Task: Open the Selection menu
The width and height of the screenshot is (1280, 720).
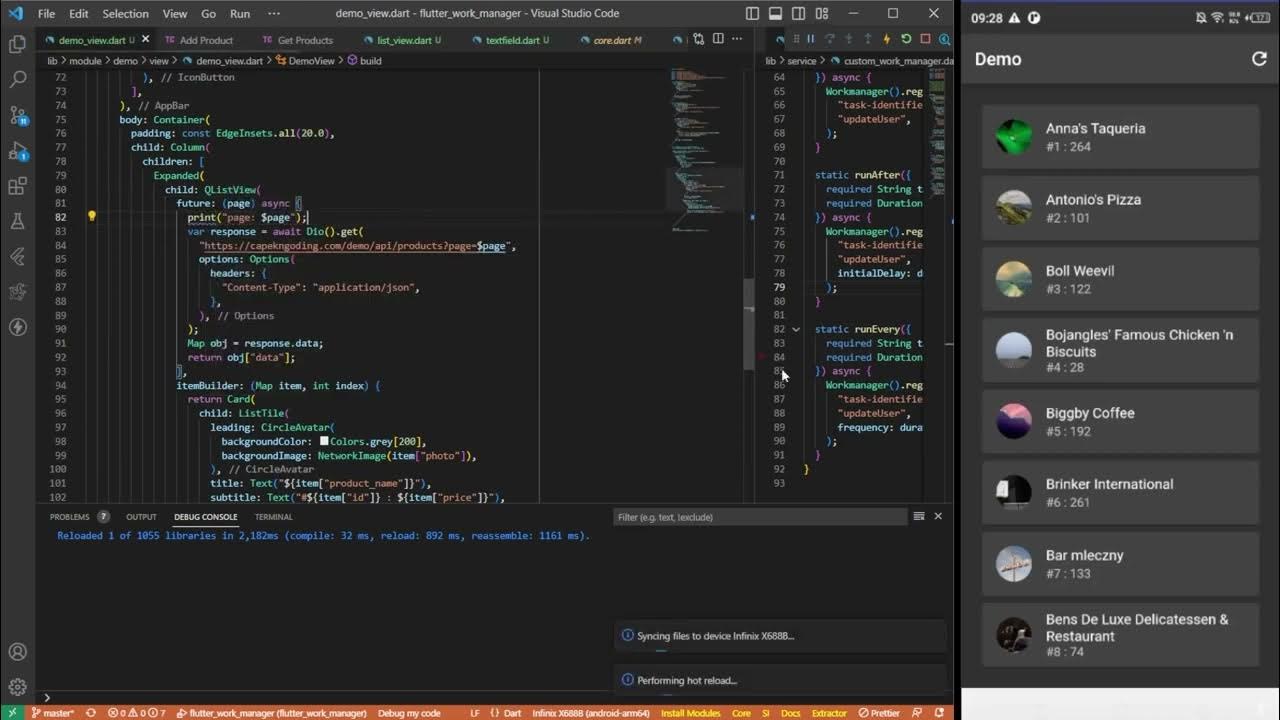Action: pos(125,13)
